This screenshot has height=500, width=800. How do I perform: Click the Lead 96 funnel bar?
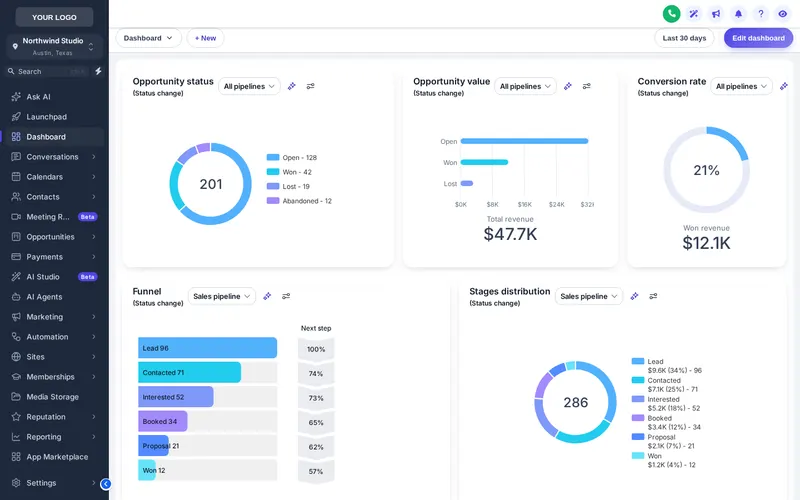[208, 348]
